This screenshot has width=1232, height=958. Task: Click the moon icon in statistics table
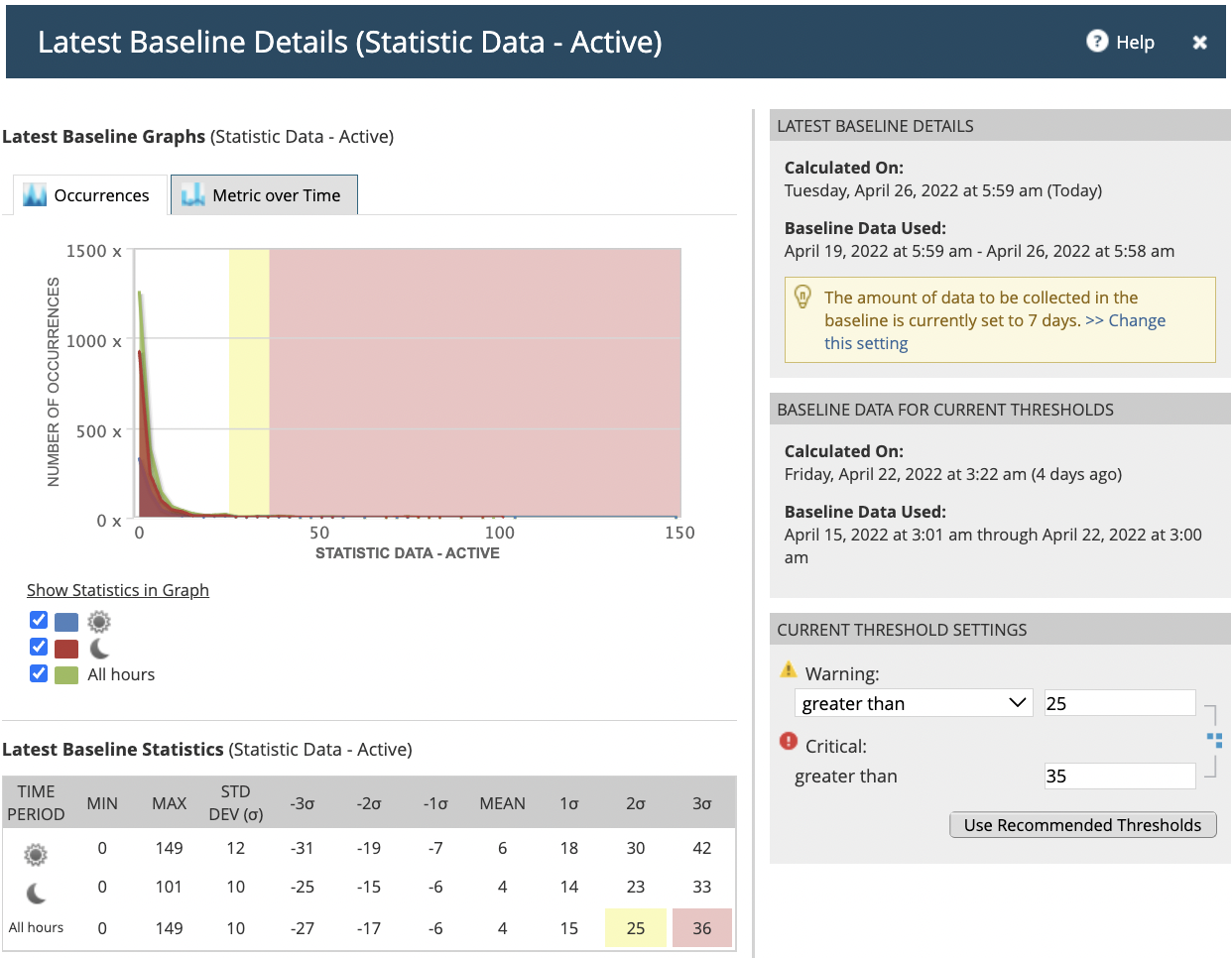click(36, 893)
